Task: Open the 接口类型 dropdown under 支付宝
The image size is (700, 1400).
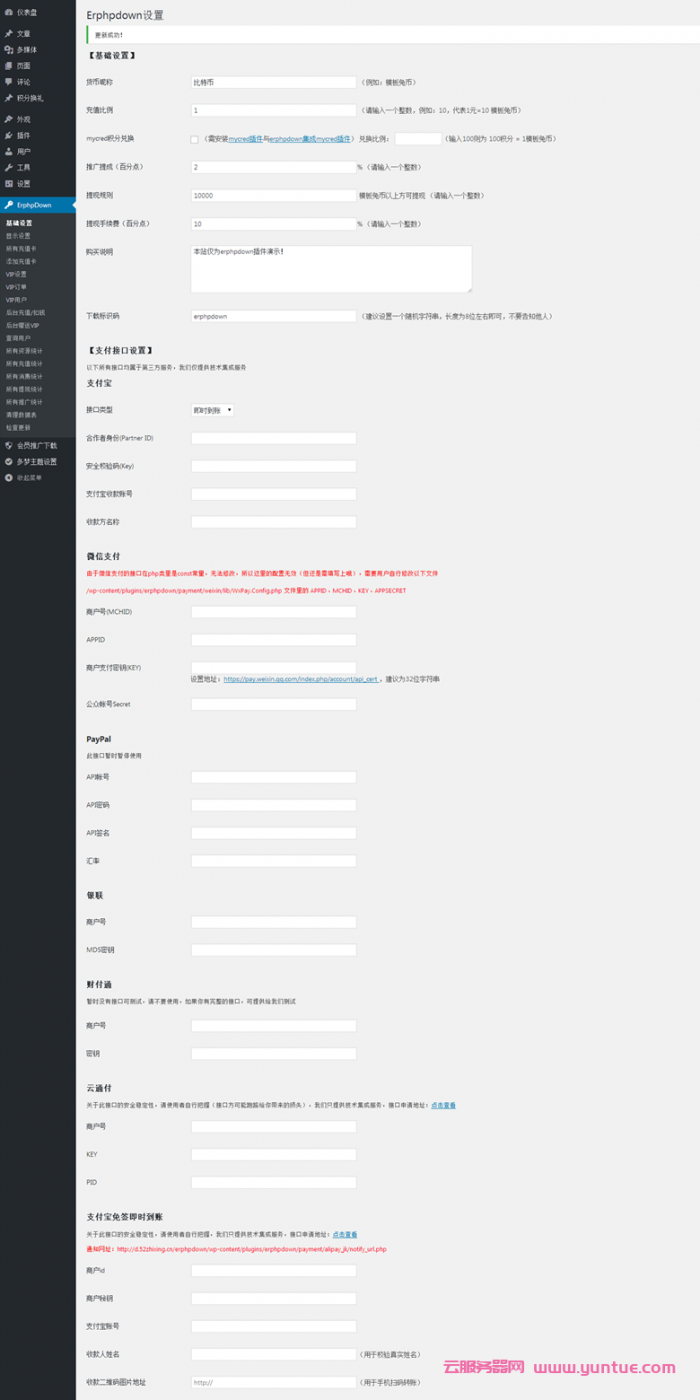Action: click(x=212, y=410)
